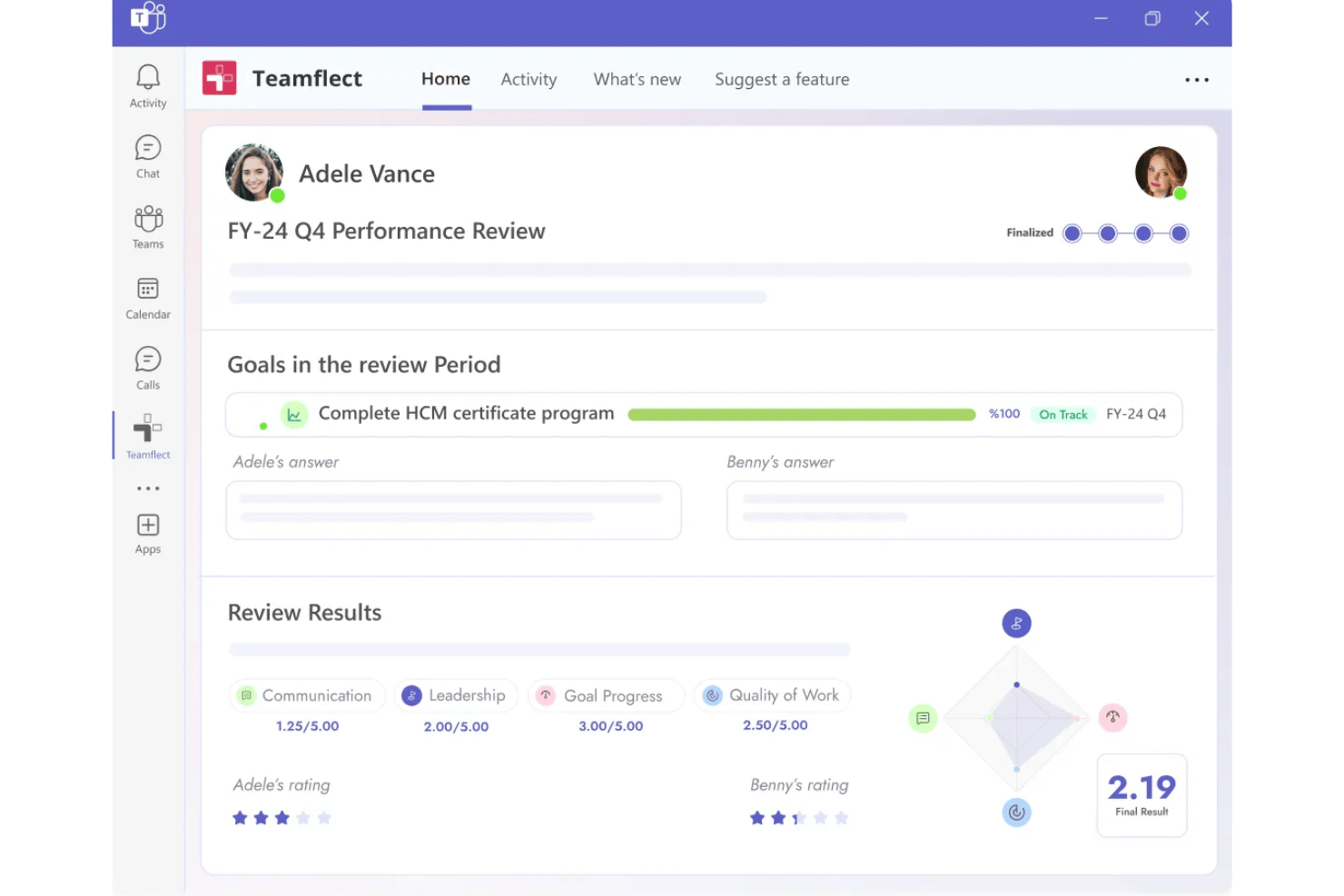This screenshot has width=1344, height=896.
Task: Click first star in Benny's rating
Action: pyautogui.click(x=757, y=818)
